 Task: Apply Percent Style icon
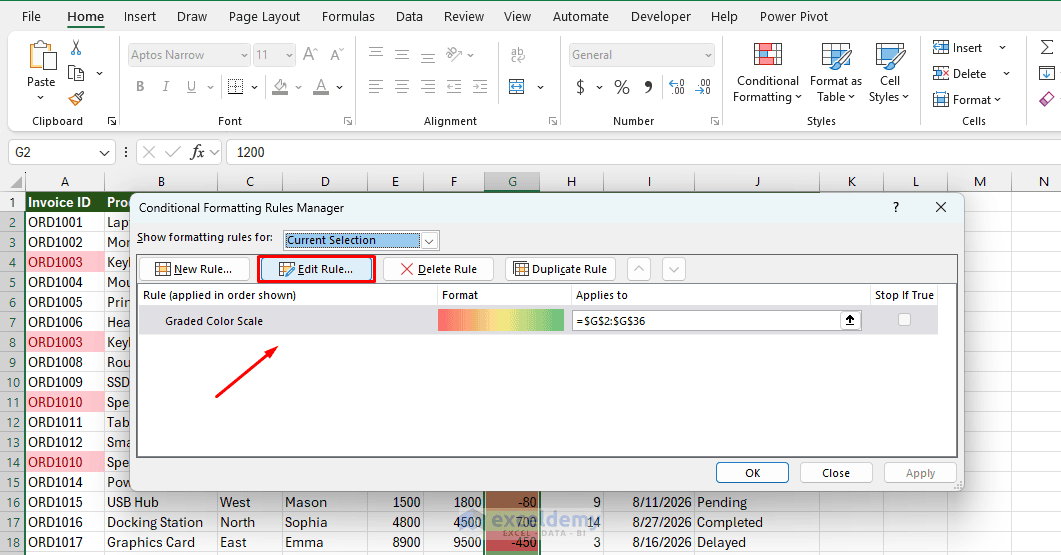[x=621, y=87]
